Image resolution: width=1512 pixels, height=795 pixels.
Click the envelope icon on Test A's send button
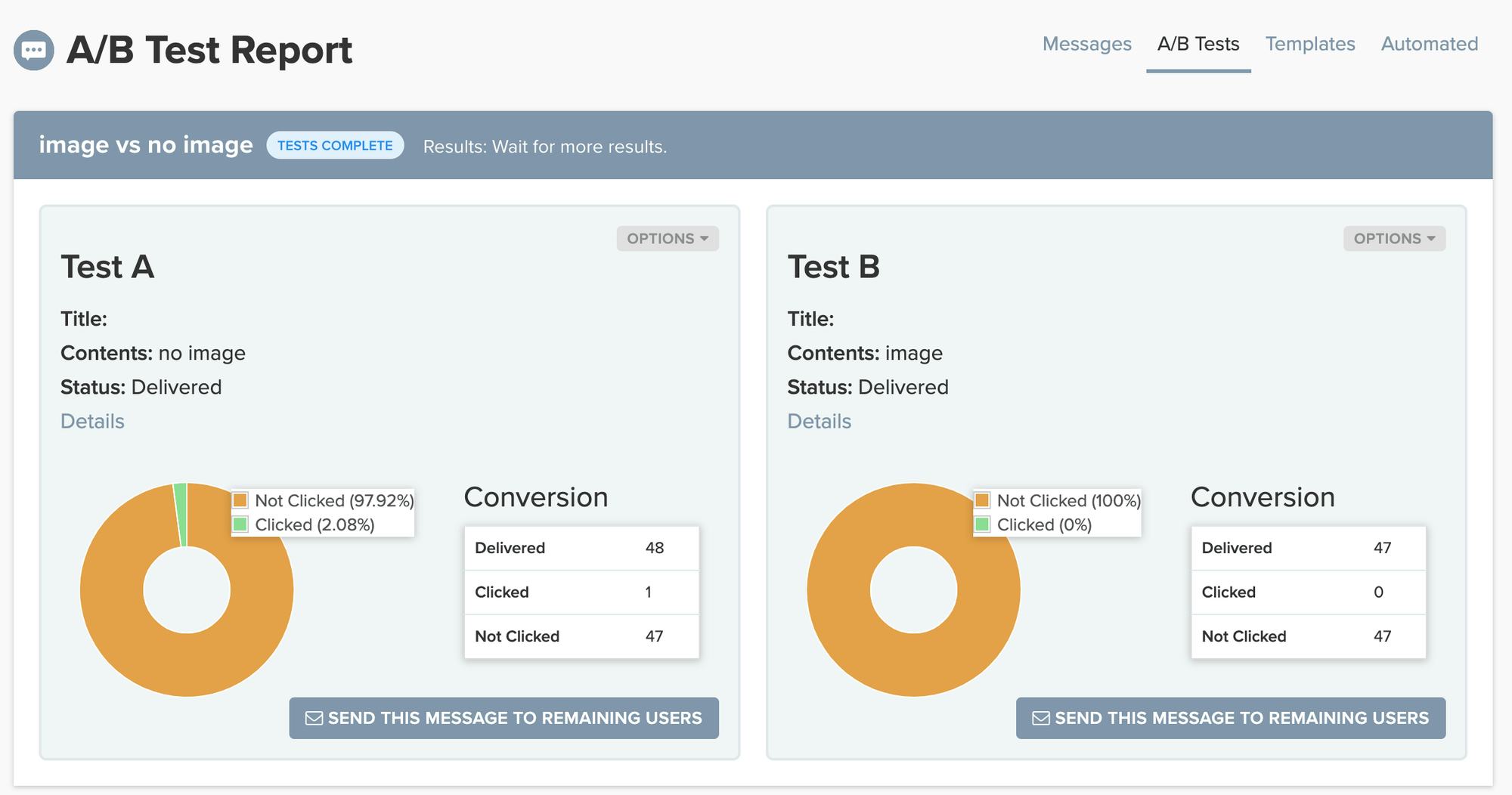(x=313, y=718)
